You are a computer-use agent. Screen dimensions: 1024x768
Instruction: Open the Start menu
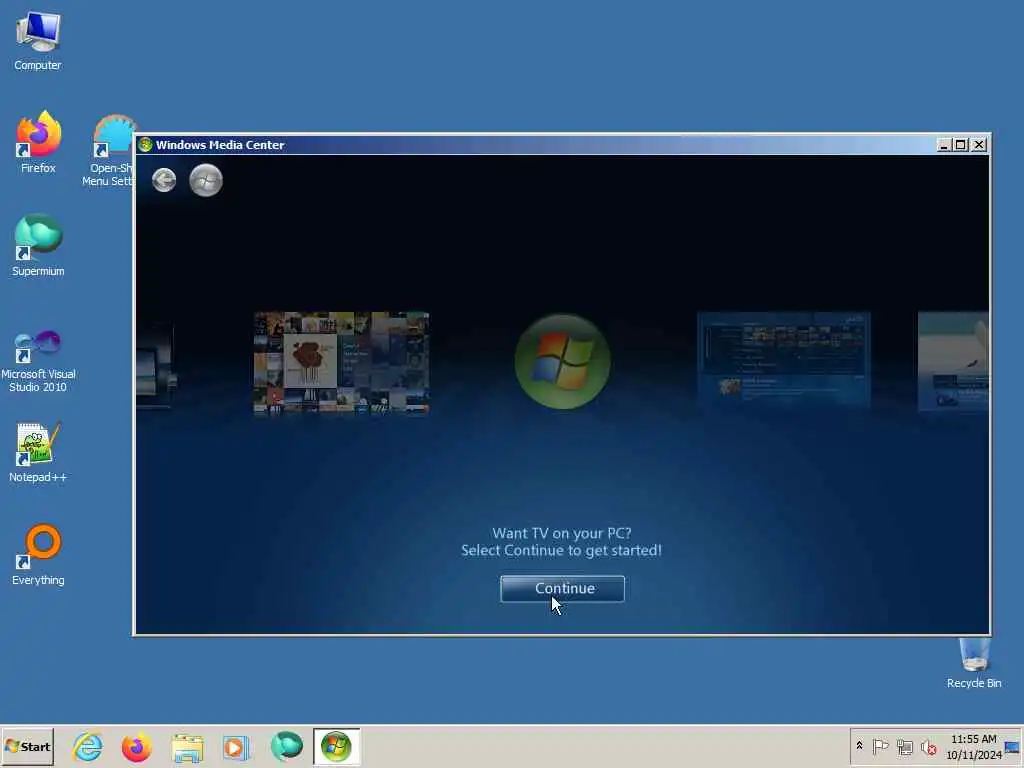[x=27, y=746]
